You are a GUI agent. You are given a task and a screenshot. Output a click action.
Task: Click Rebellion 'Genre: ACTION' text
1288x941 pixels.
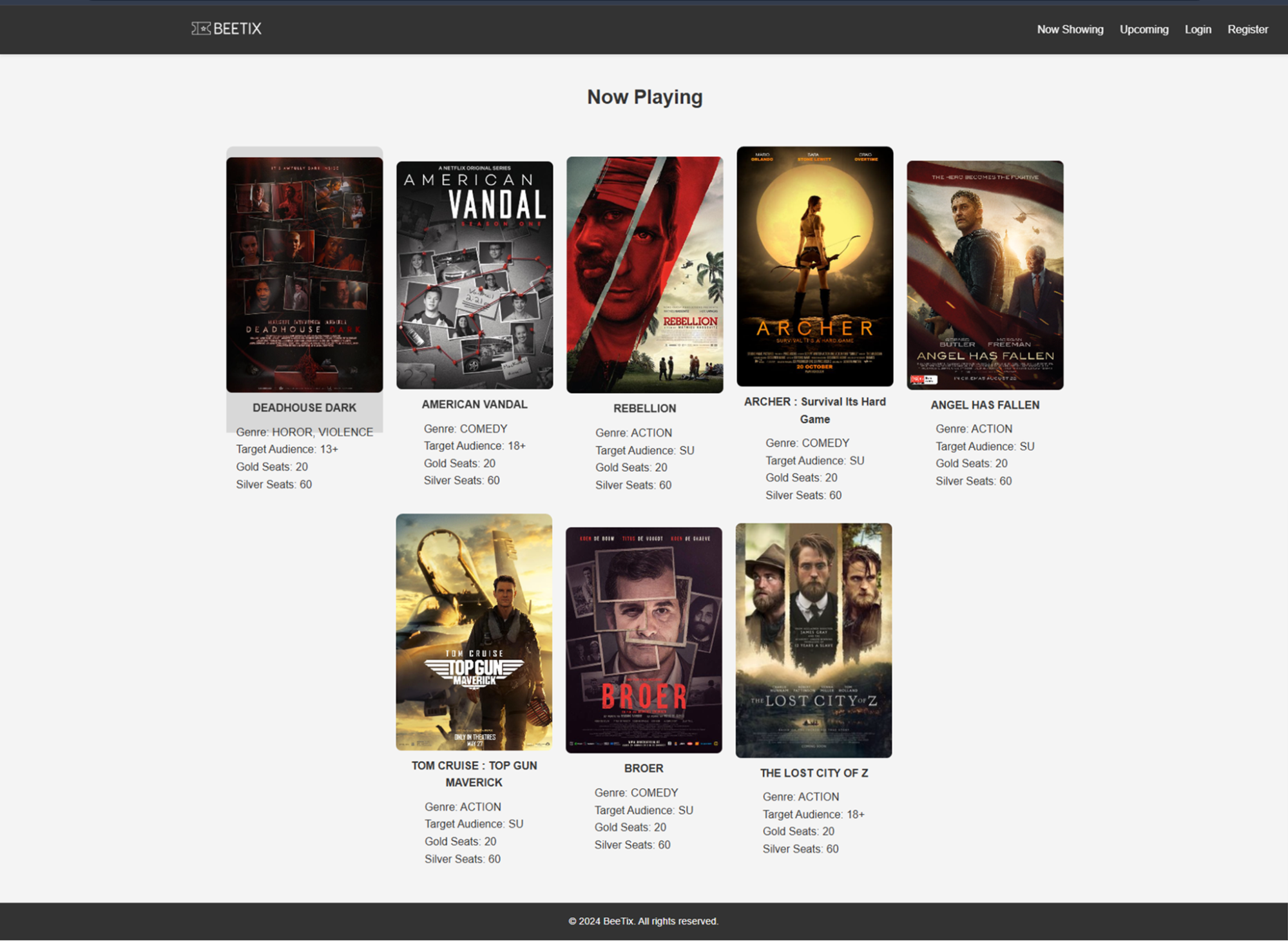tap(633, 433)
